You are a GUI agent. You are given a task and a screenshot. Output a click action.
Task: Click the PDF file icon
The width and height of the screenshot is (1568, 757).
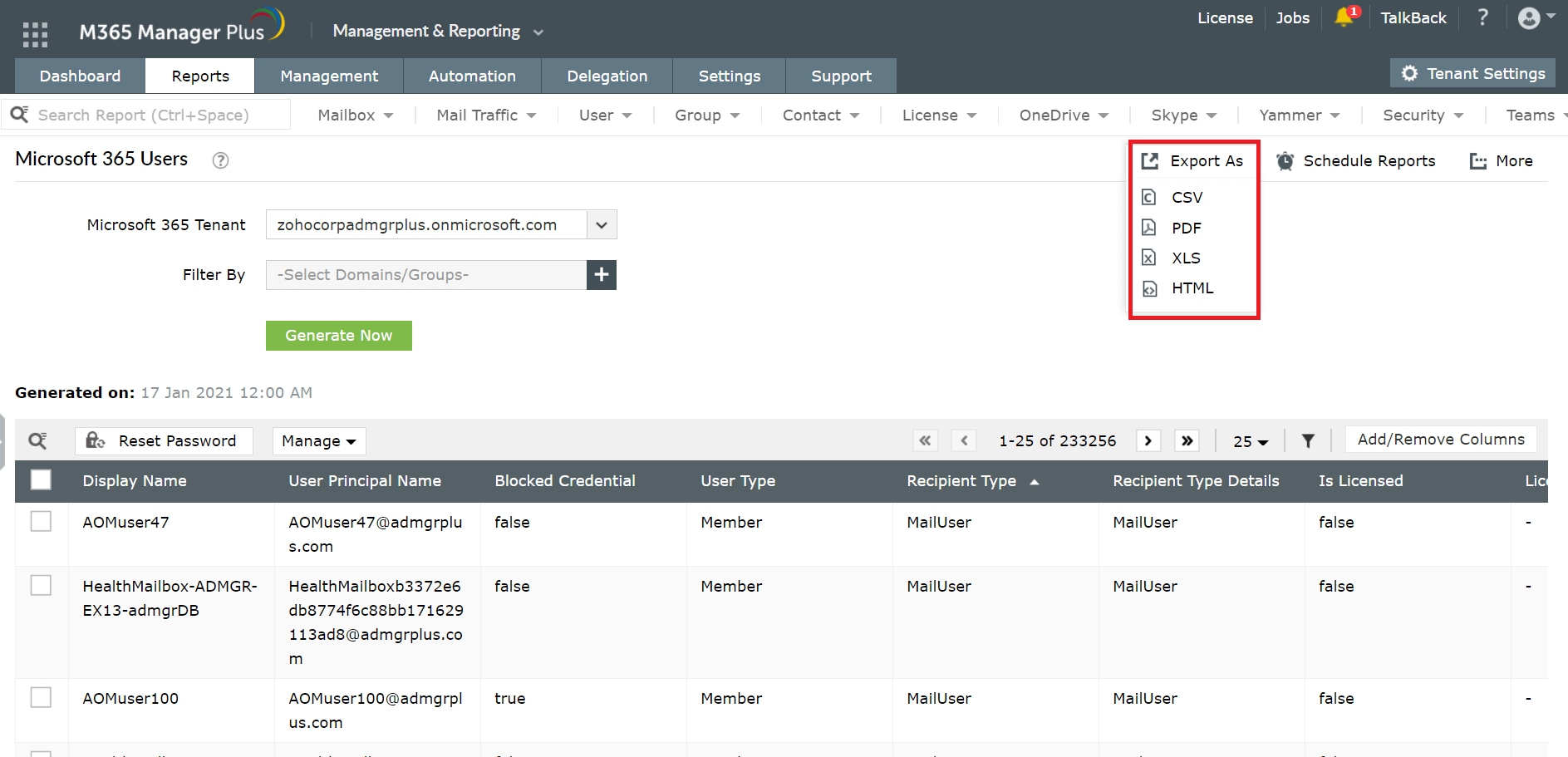1149,228
